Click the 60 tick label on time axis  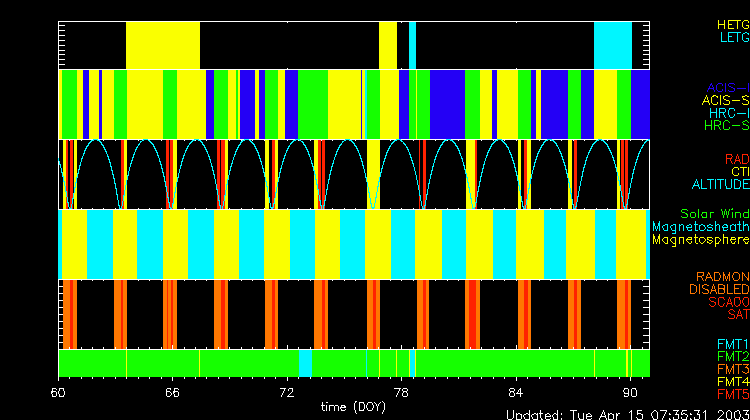point(60,392)
